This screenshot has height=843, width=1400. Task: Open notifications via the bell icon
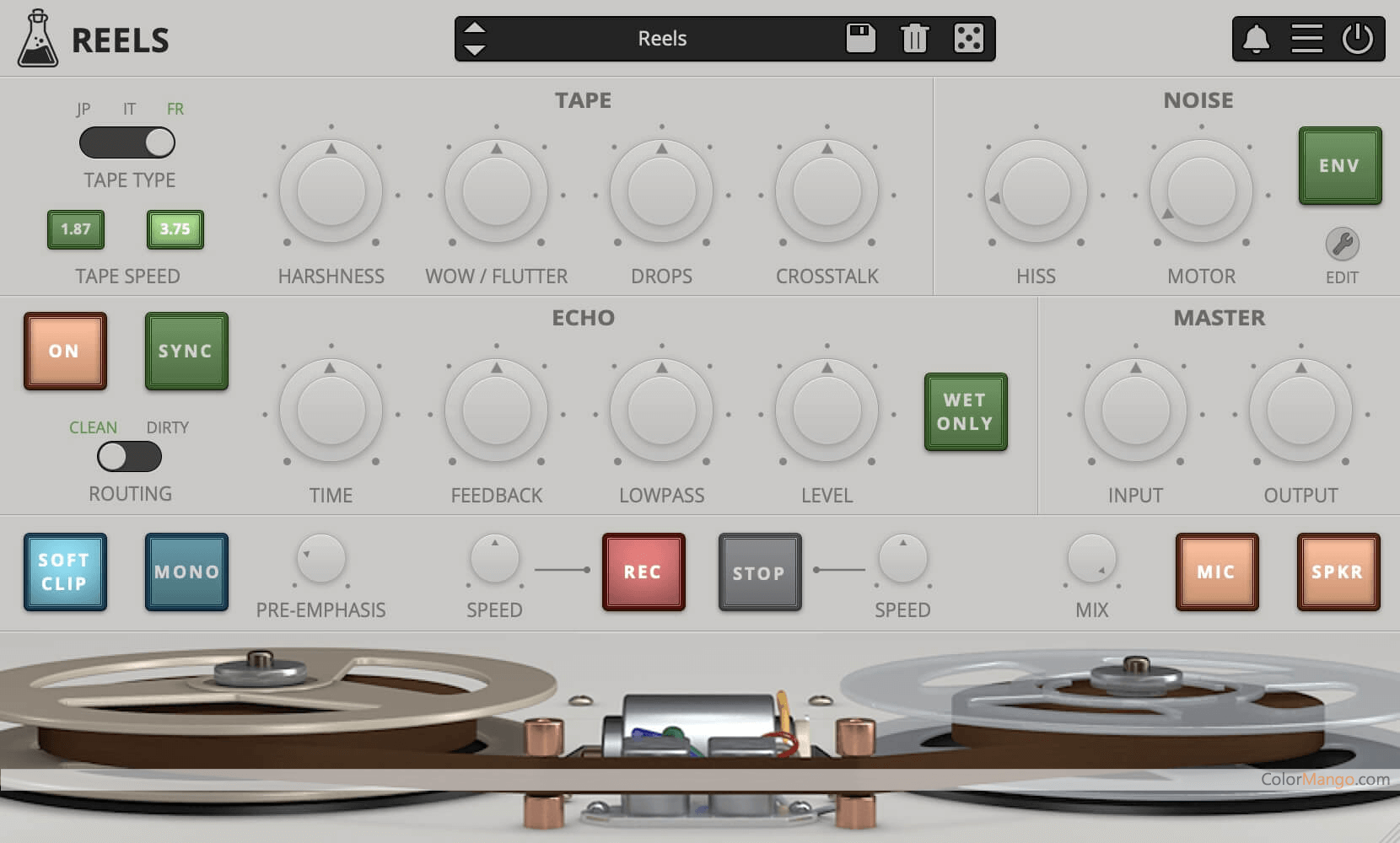[1256, 38]
